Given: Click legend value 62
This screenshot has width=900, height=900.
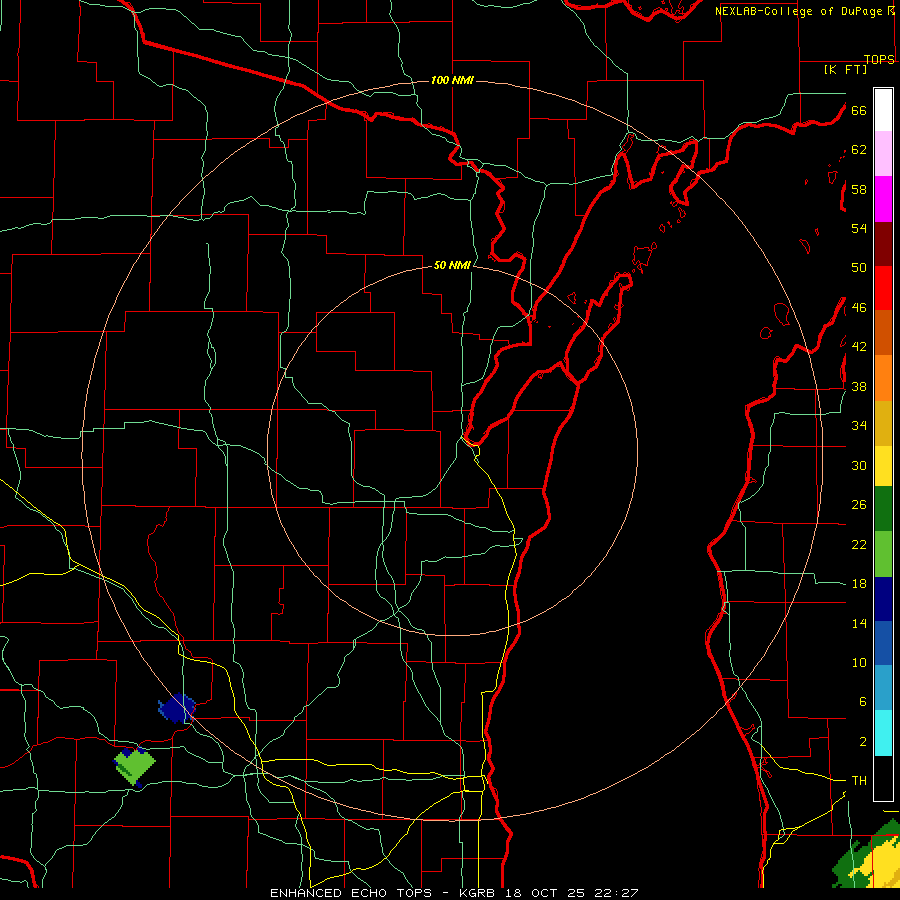Looking at the screenshot, I should tap(859, 150).
